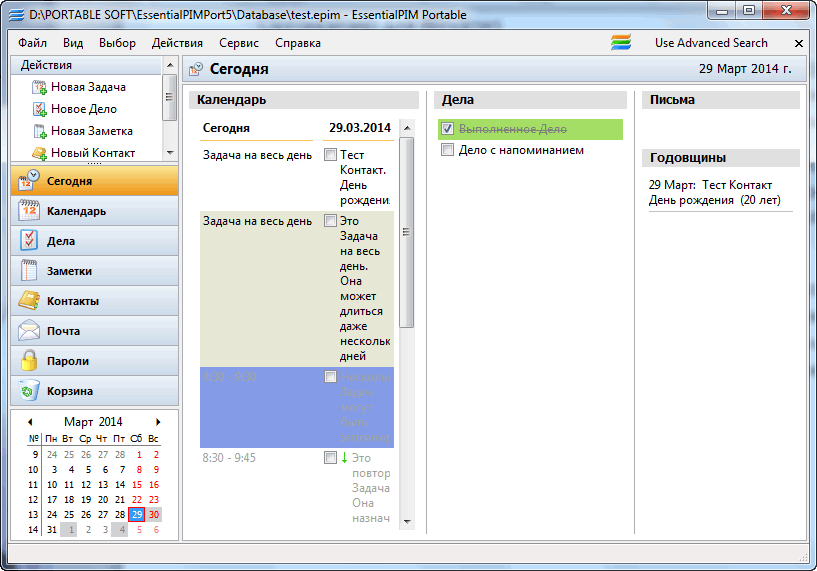Screen dimensions: 817x571
Task: Tick the Тест Контакт birthday task checkbox
Action: 331,155
